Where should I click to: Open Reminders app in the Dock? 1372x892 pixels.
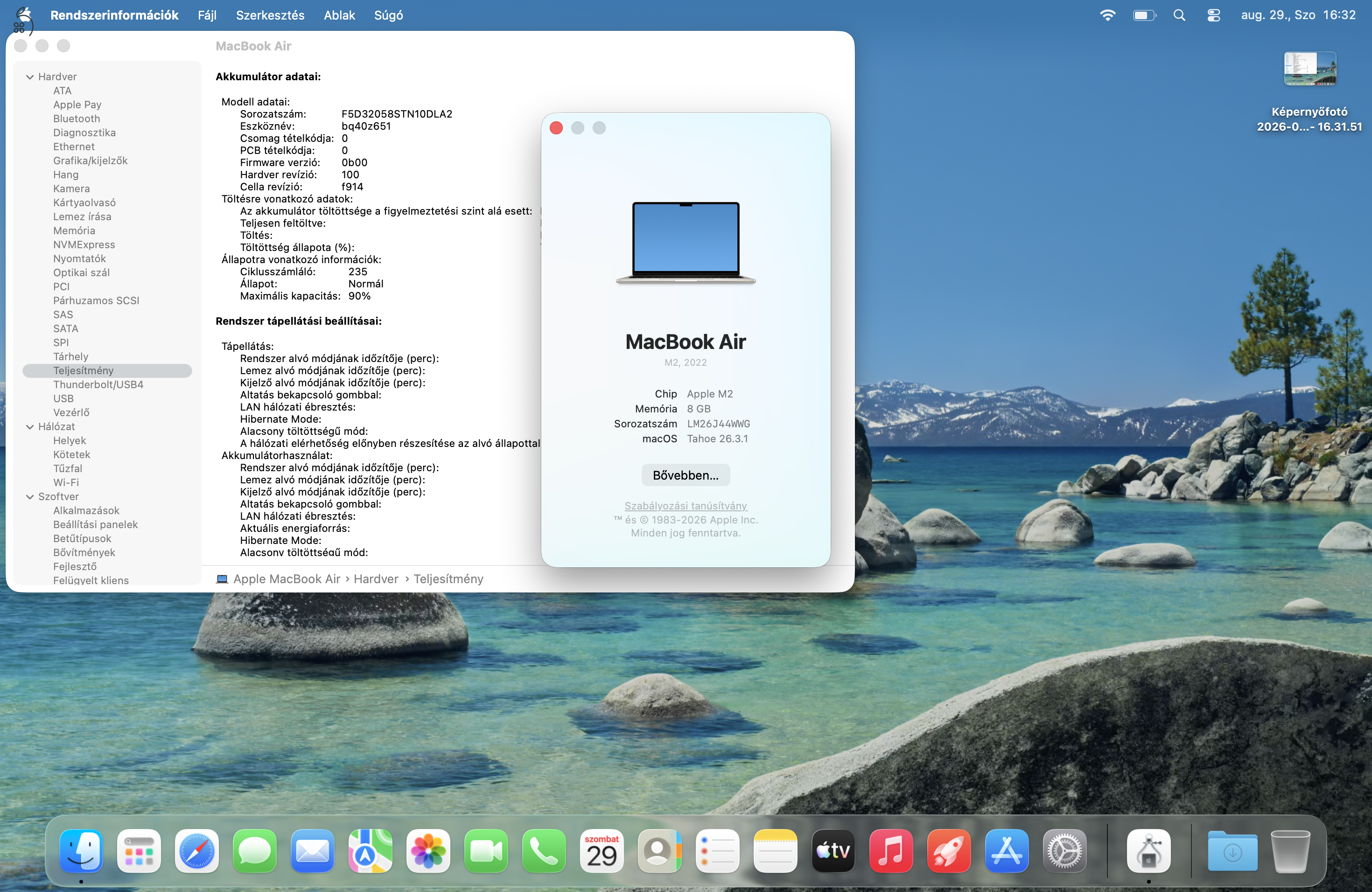[x=718, y=850]
